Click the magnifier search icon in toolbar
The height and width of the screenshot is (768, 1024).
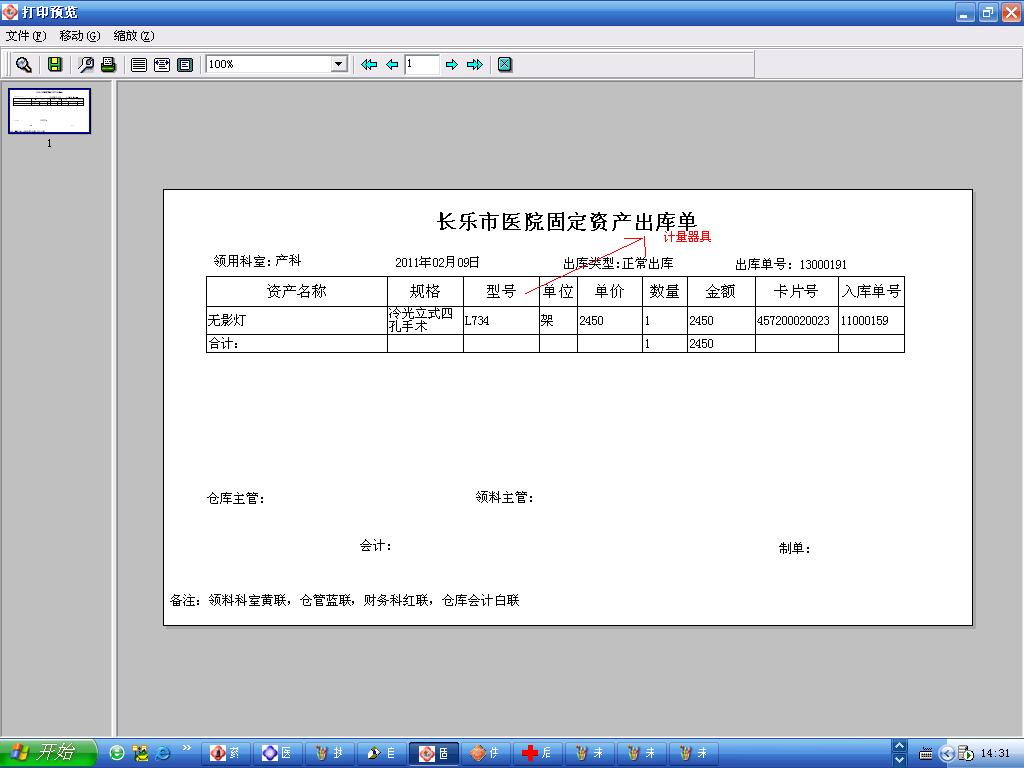24,64
